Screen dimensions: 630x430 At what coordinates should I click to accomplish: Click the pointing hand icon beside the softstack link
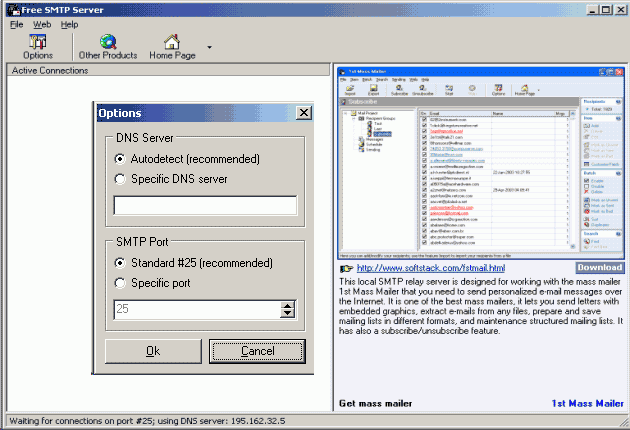346,269
